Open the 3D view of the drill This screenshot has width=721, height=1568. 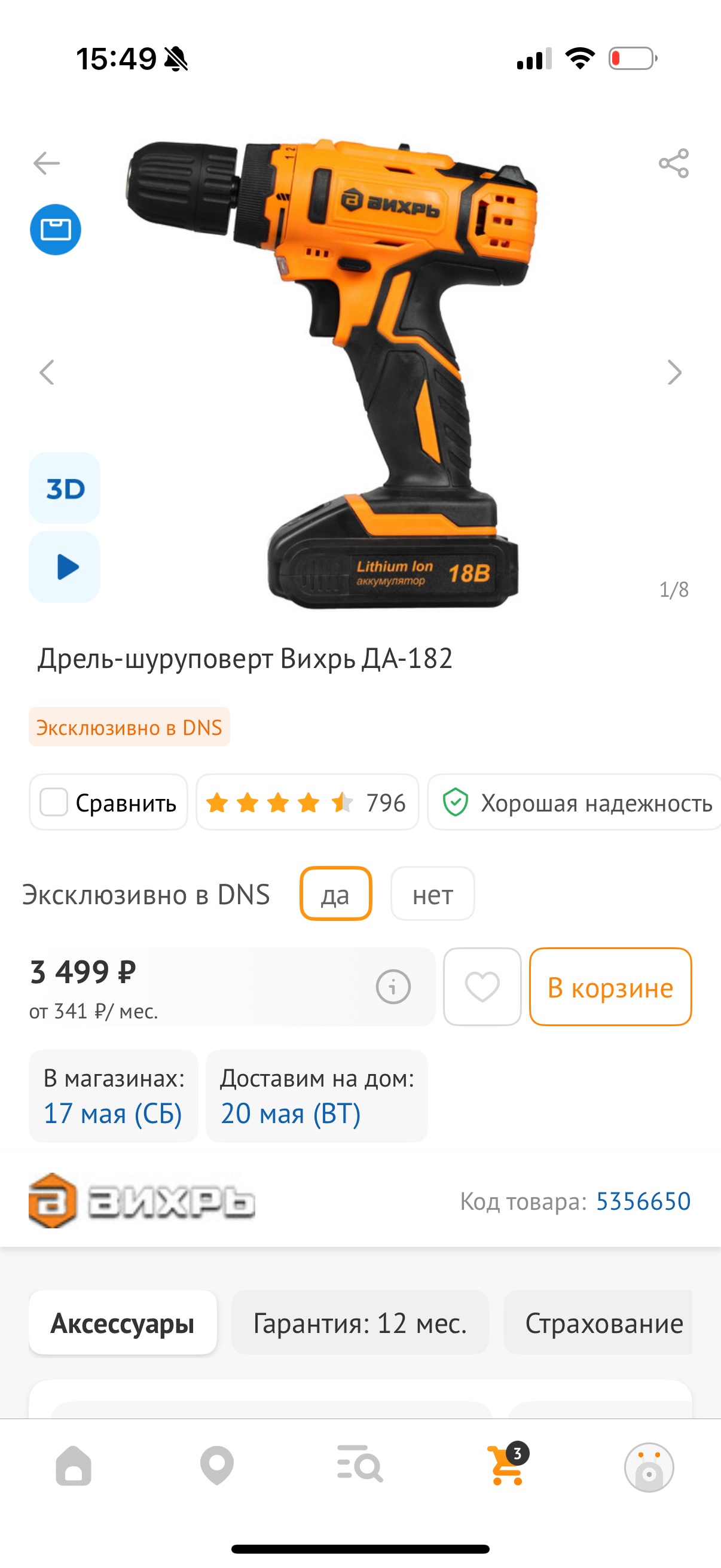(x=65, y=488)
